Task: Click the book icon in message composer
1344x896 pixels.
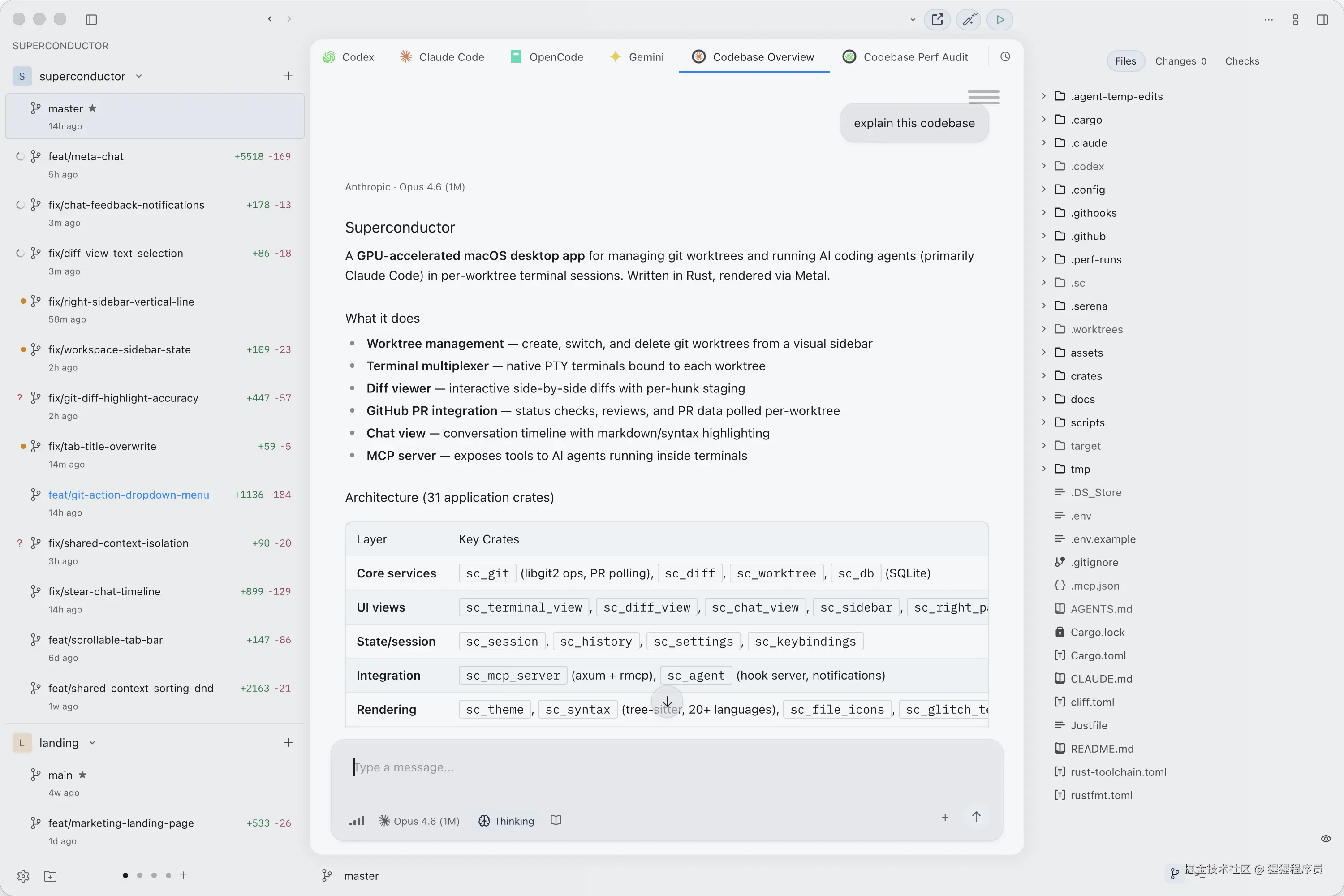Action: click(x=556, y=821)
